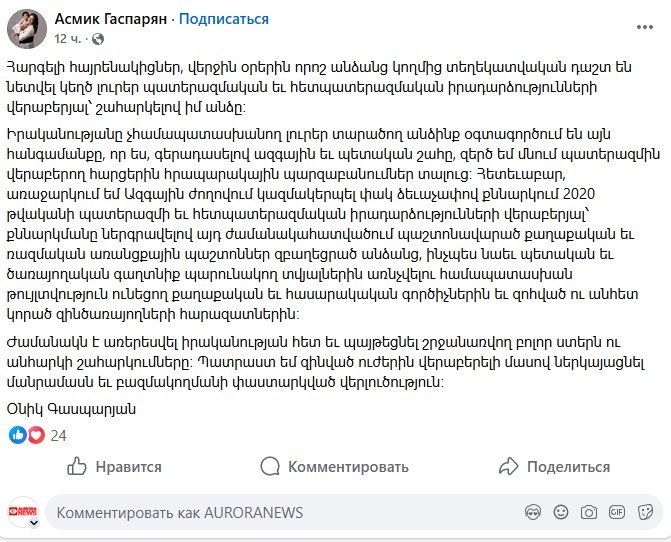Open the emoji picker in comment box

(562, 512)
